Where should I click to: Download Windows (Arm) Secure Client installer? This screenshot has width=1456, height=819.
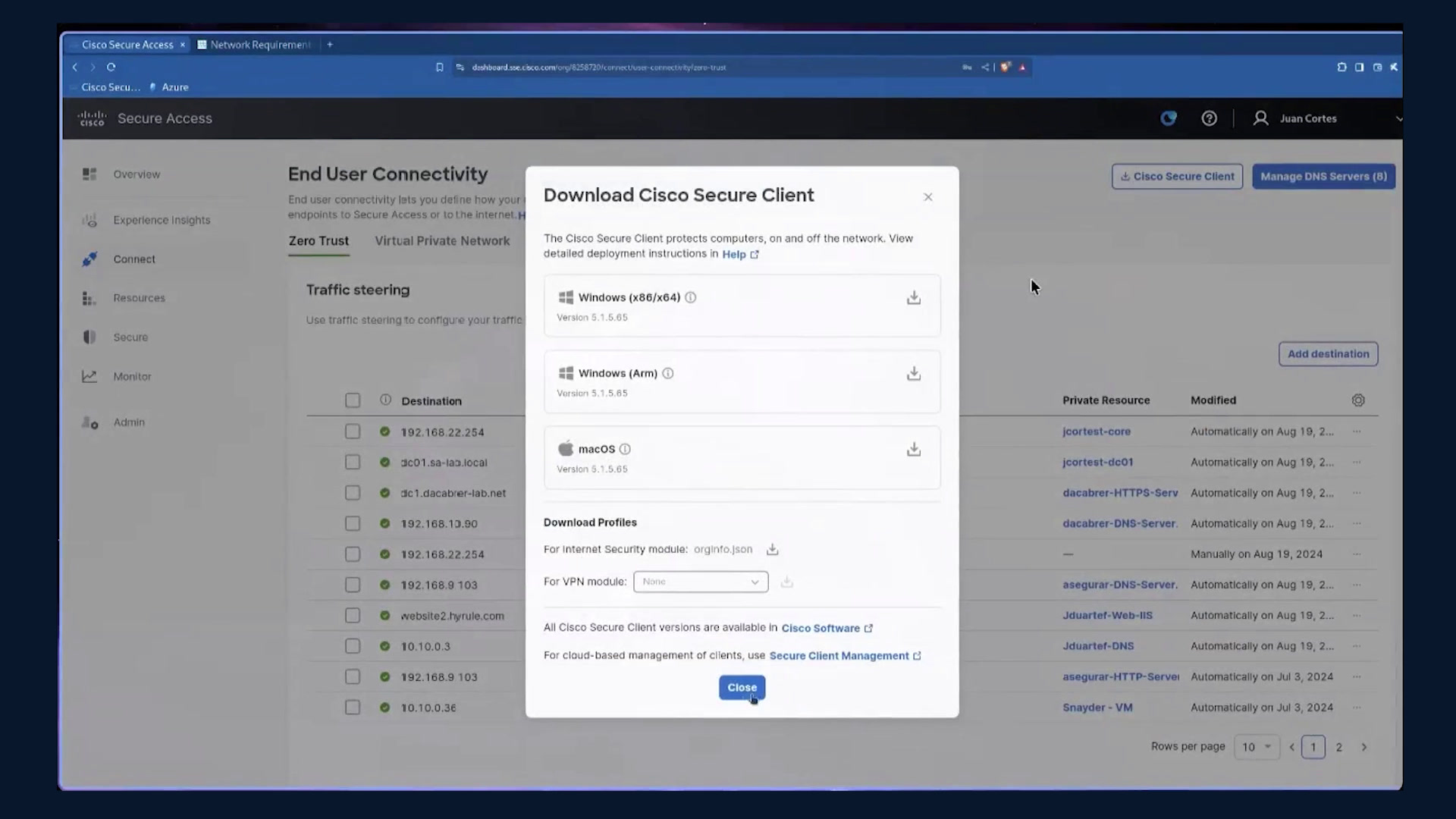click(914, 373)
